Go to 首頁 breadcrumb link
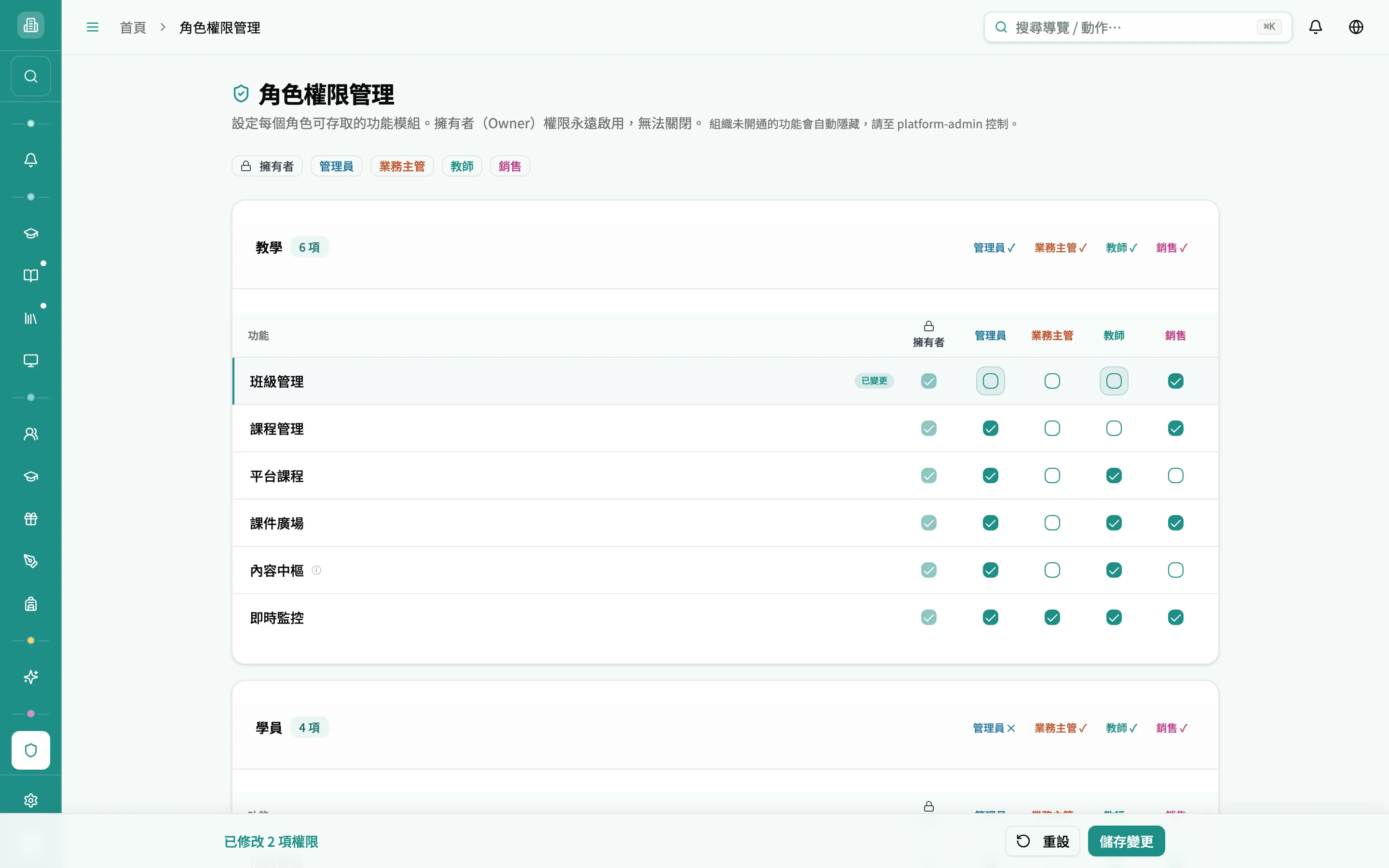The width and height of the screenshot is (1389, 868). coord(133,27)
